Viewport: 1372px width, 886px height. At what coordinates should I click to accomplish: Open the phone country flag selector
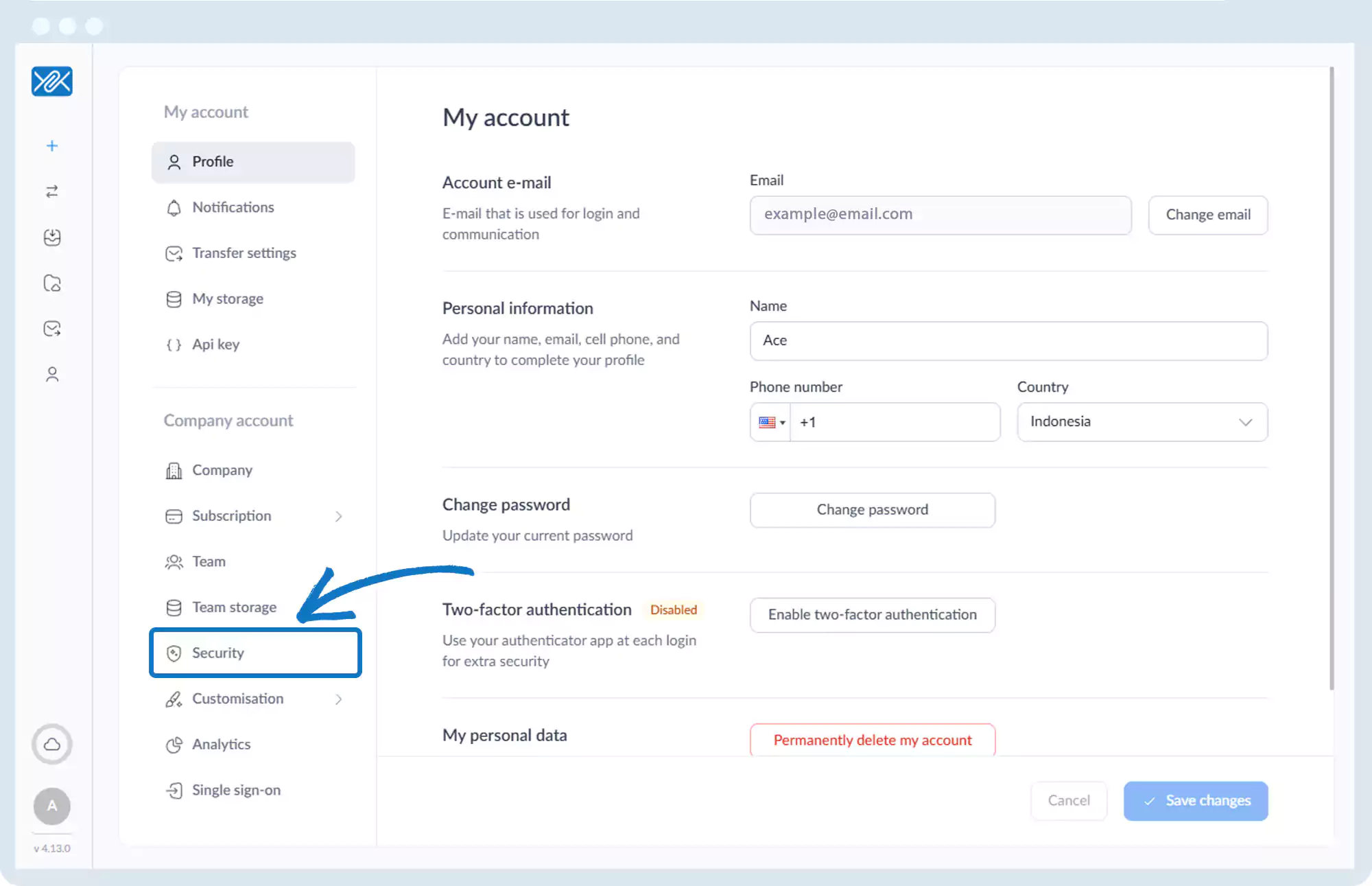coord(771,422)
